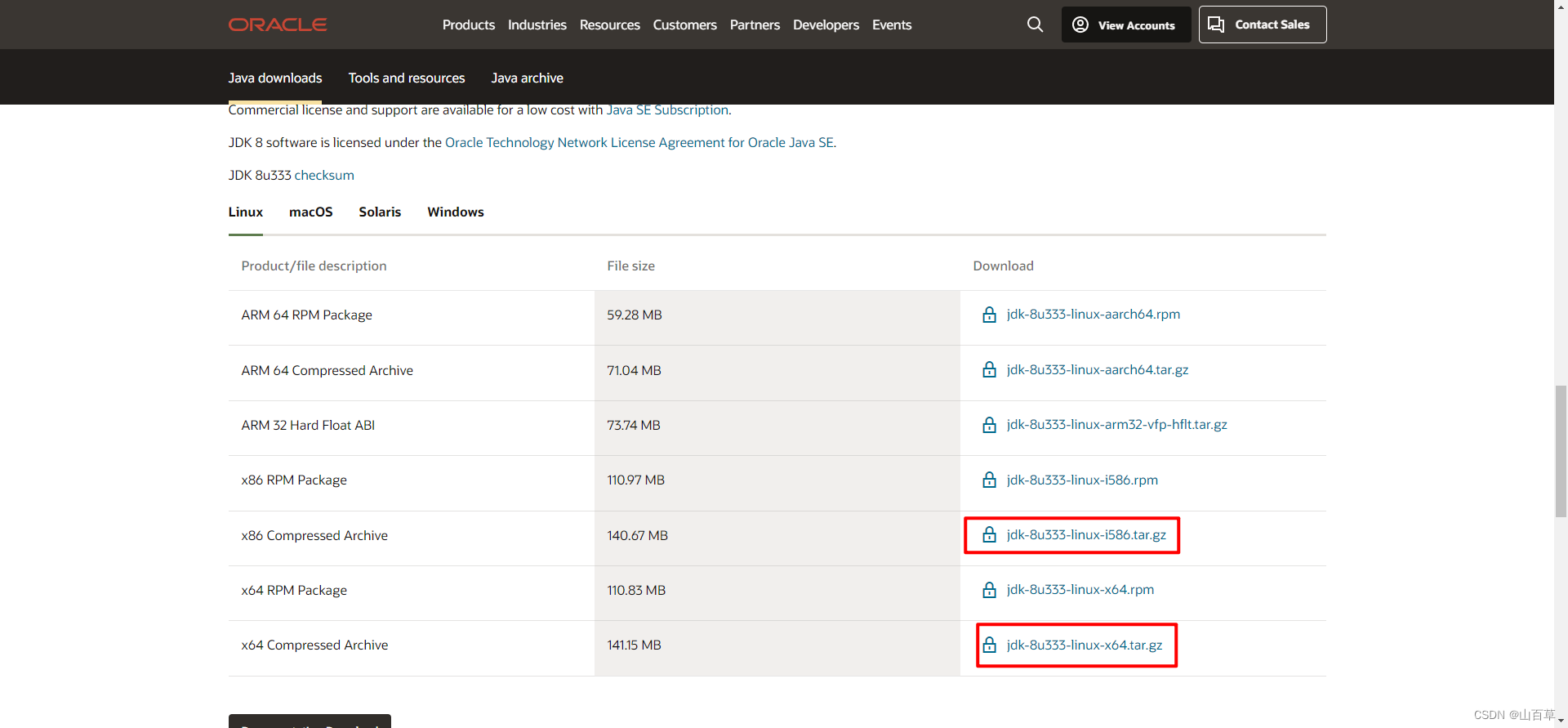Click the View Accounts button
This screenshot has height=728, width=1568.
1126,25
